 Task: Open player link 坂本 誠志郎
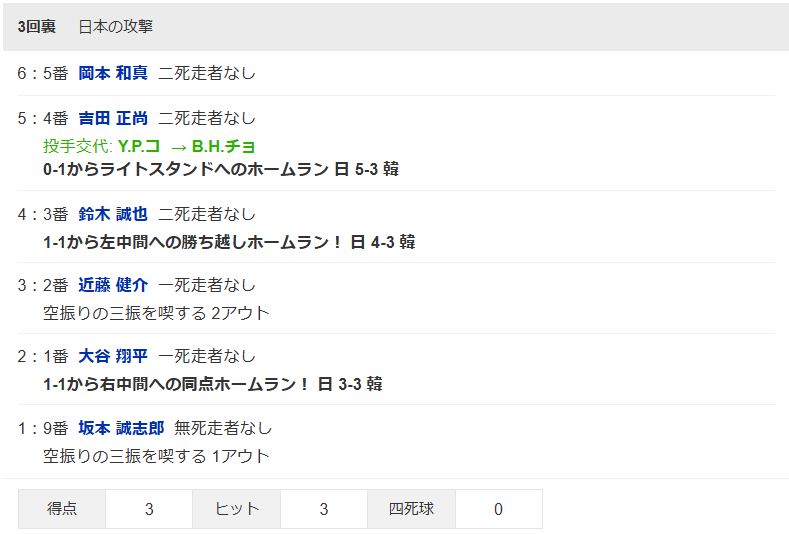(x=121, y=428)
